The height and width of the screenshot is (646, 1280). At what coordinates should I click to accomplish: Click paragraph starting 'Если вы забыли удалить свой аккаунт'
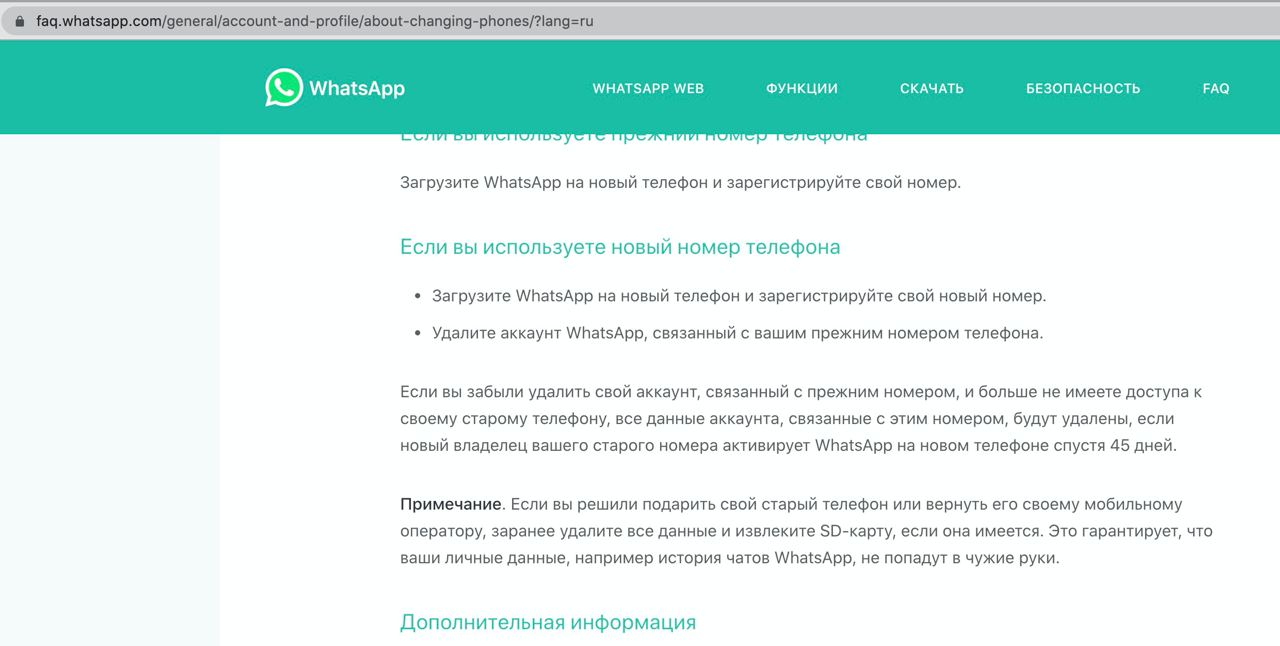[801, 419]
